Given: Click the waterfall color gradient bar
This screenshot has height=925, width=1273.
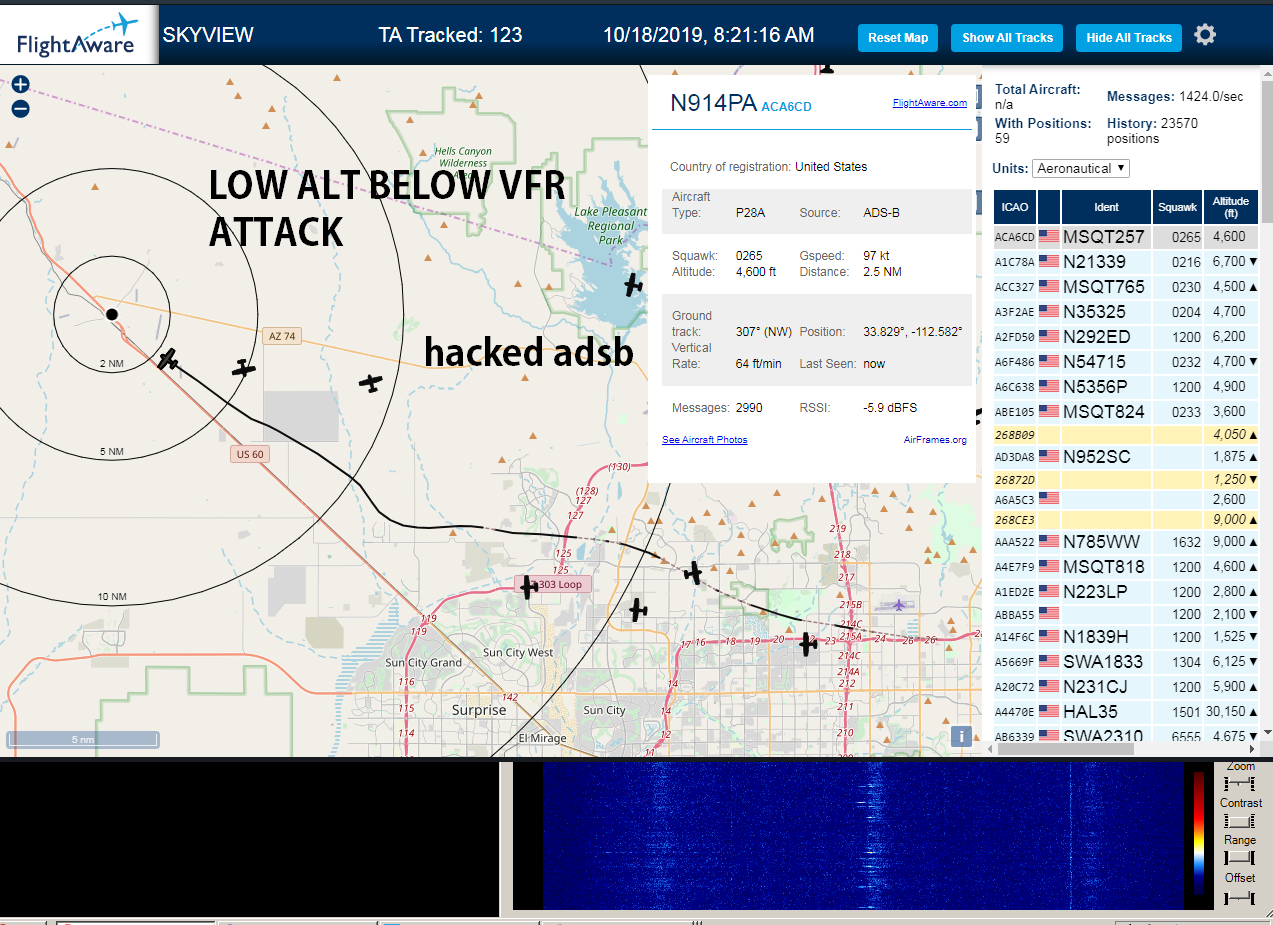Looking at the screenshot, I should [1199, 832].
